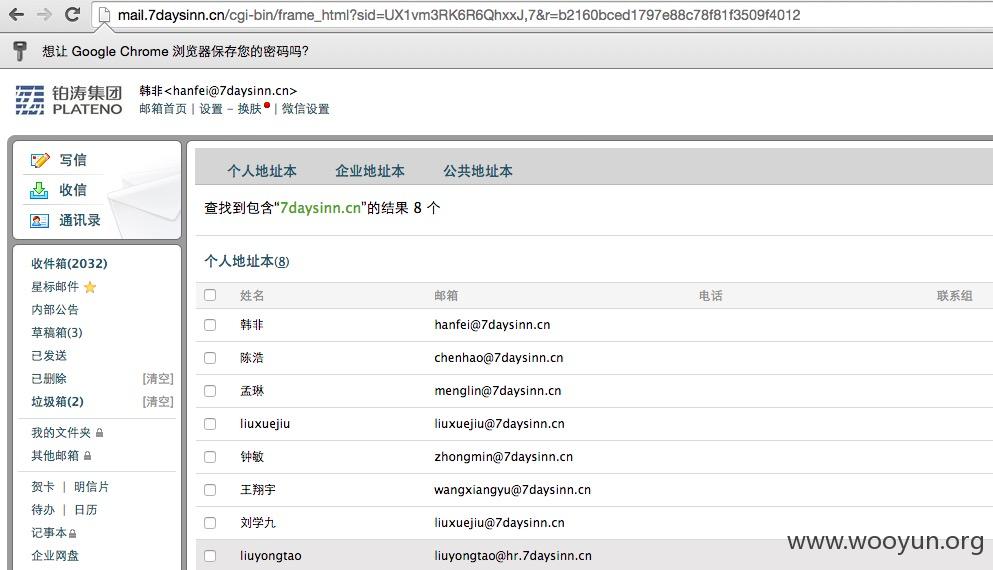Click 换肤 skin link
993x570 pixels.
[249, 109]
